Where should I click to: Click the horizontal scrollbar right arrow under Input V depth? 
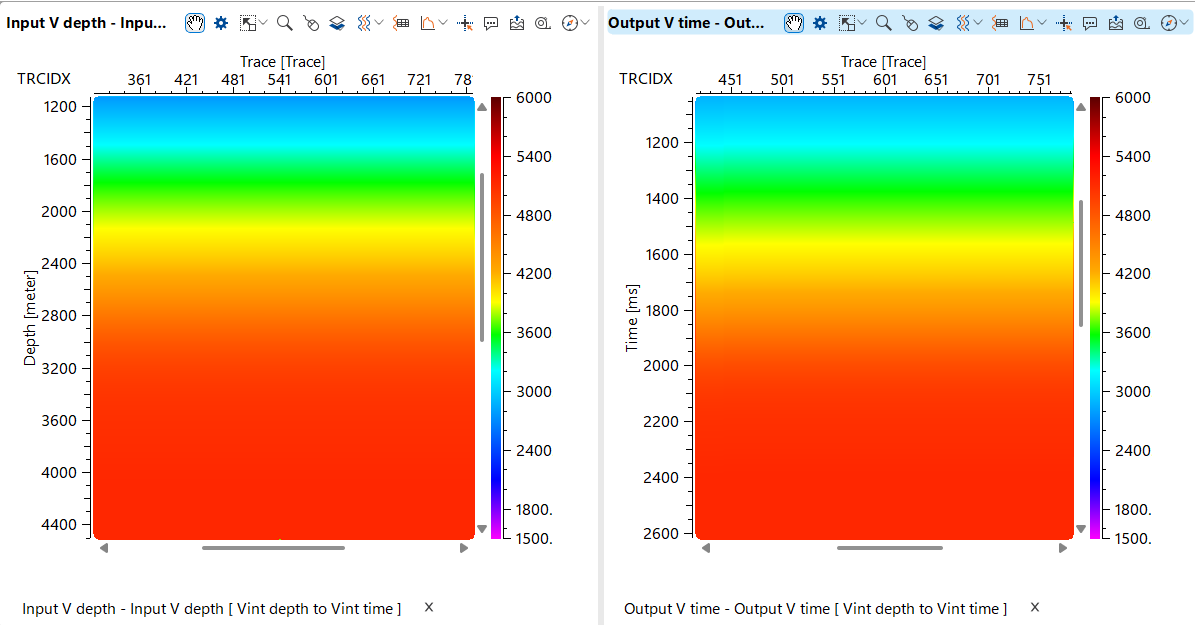coord(464,548)
